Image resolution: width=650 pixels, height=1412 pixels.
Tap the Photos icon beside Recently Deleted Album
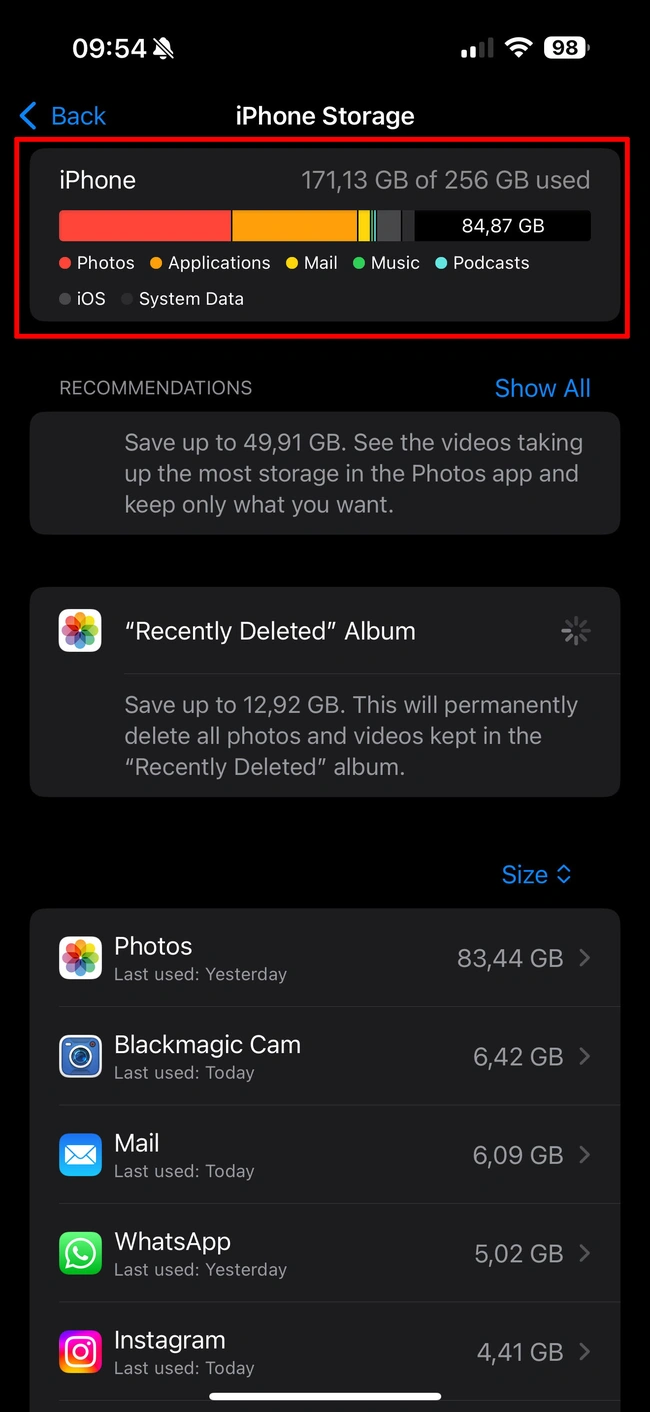point(80,631)
